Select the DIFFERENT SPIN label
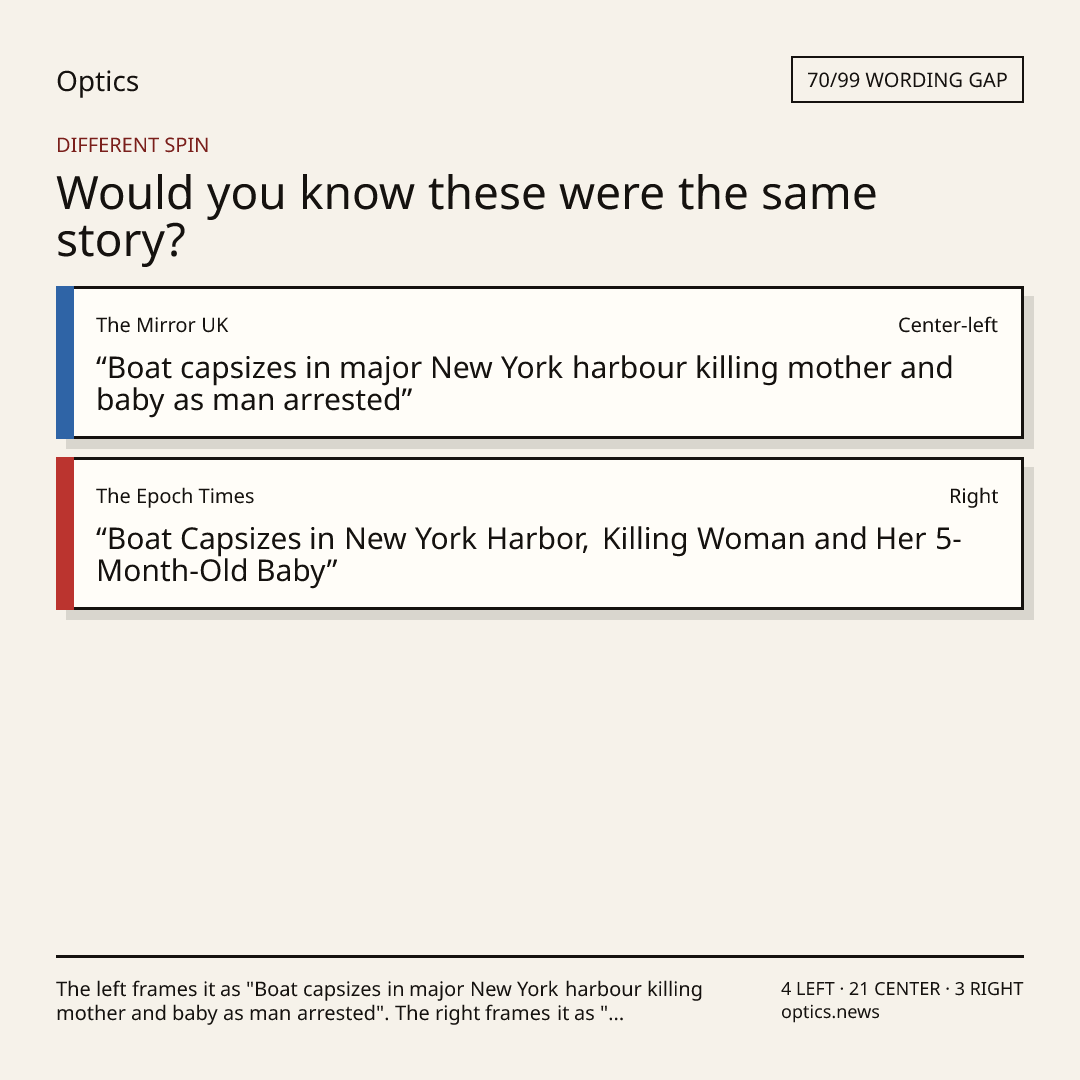 [x=132, y=145]
